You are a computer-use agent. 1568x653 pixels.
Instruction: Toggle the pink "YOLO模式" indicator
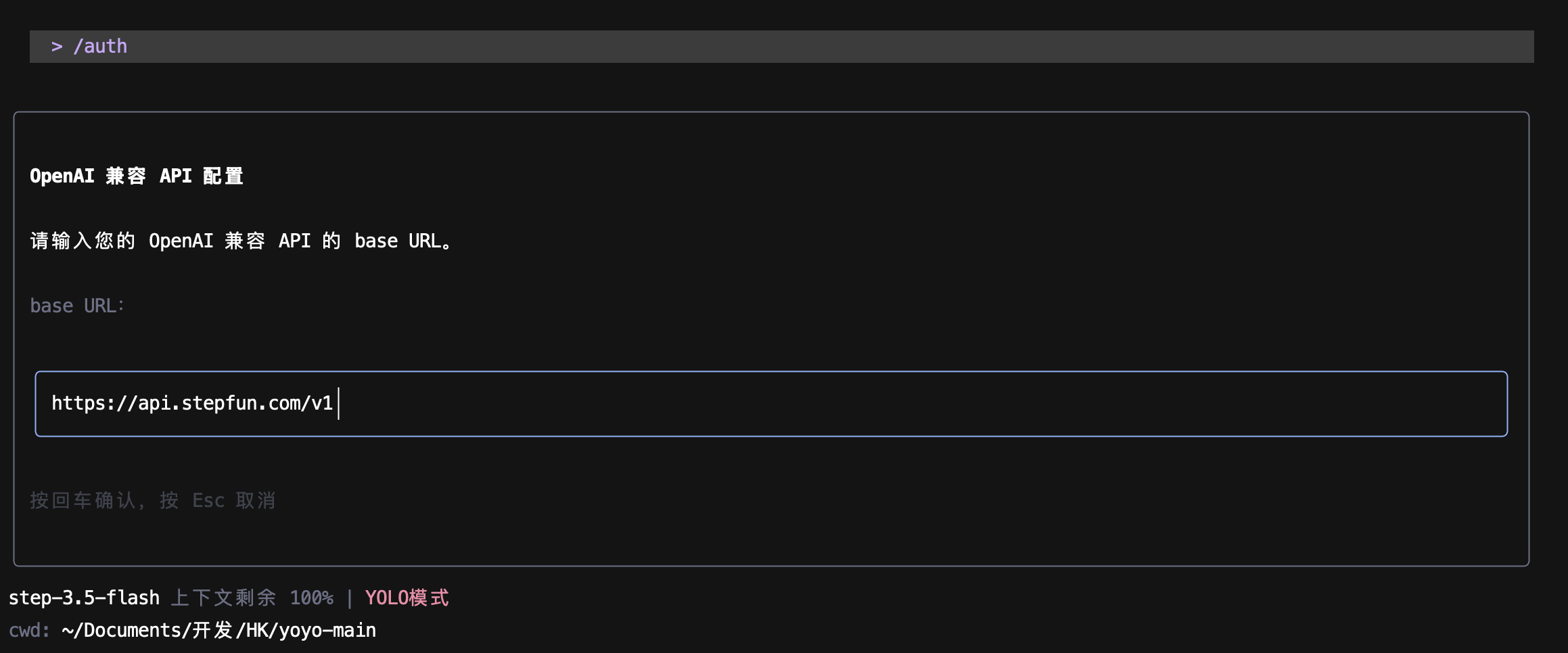coord(407,598)
